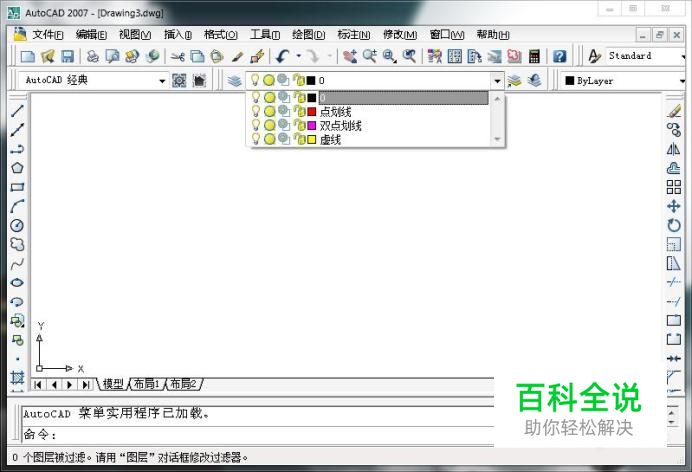Open the 编辑(E) menu

(x=91, y=34)
